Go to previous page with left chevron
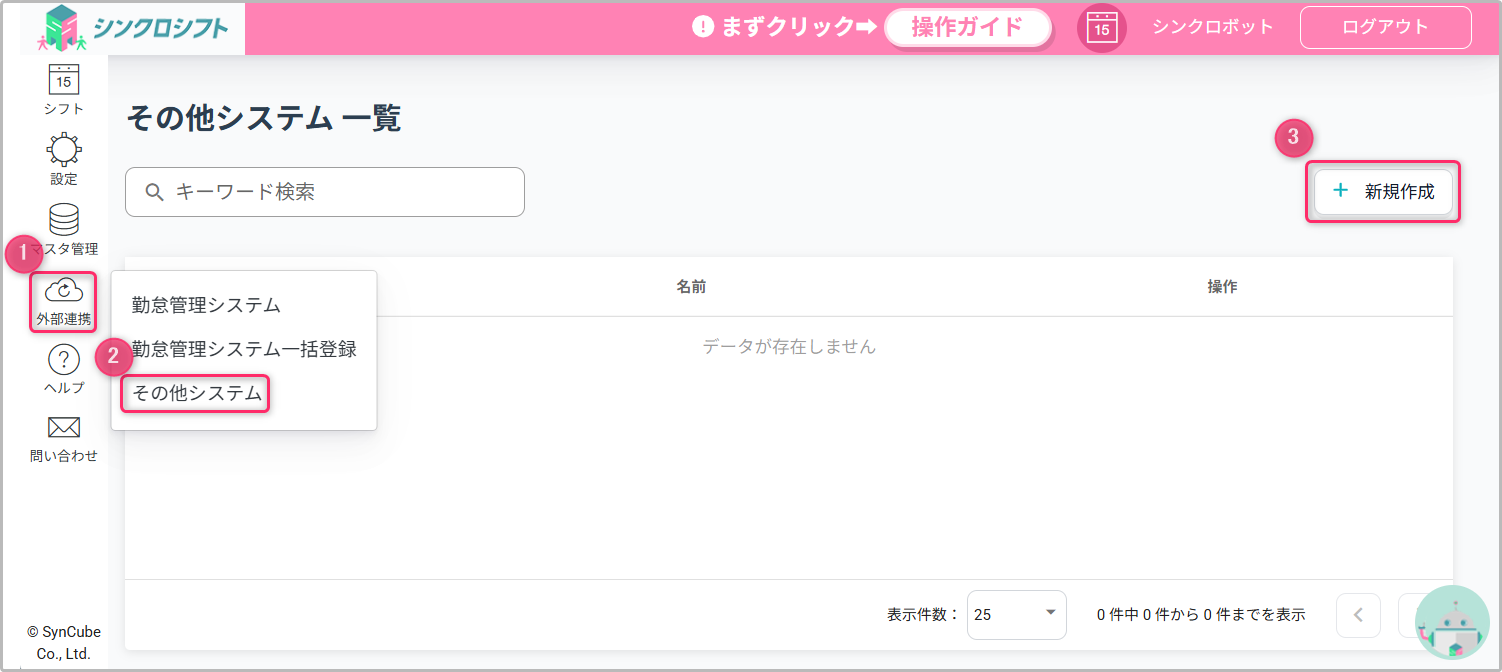Viewport: 1502px width, 672px height. [1358, 615]
